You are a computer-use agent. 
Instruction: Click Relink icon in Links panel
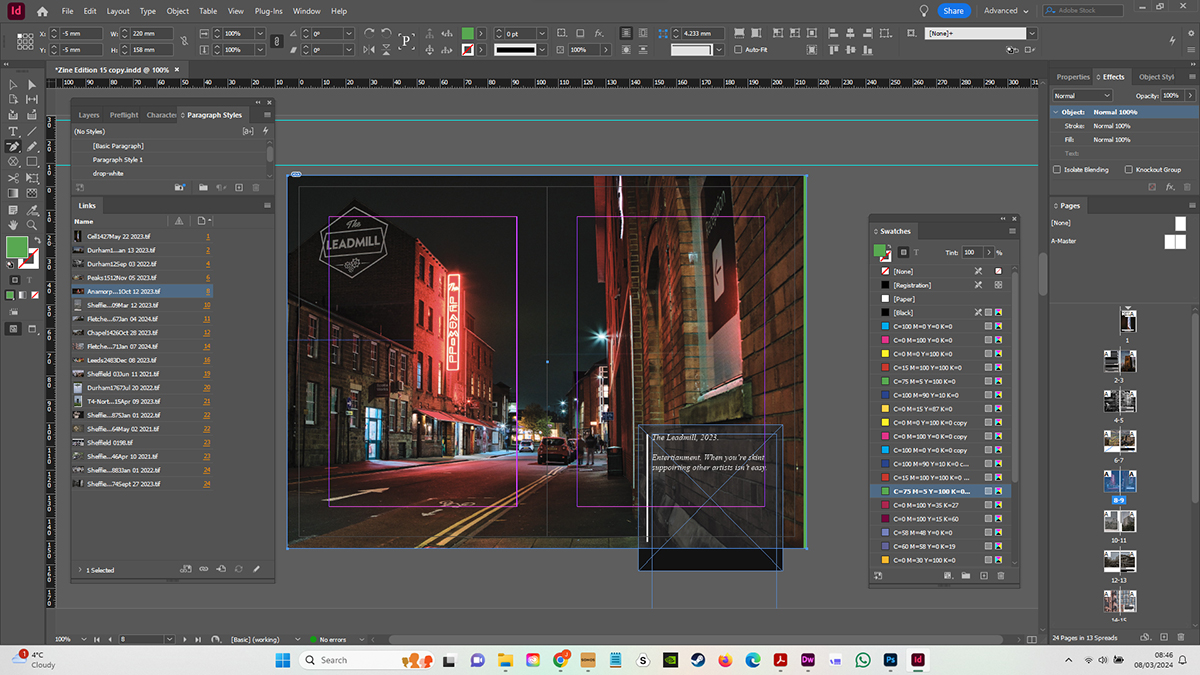pos(204,569)
